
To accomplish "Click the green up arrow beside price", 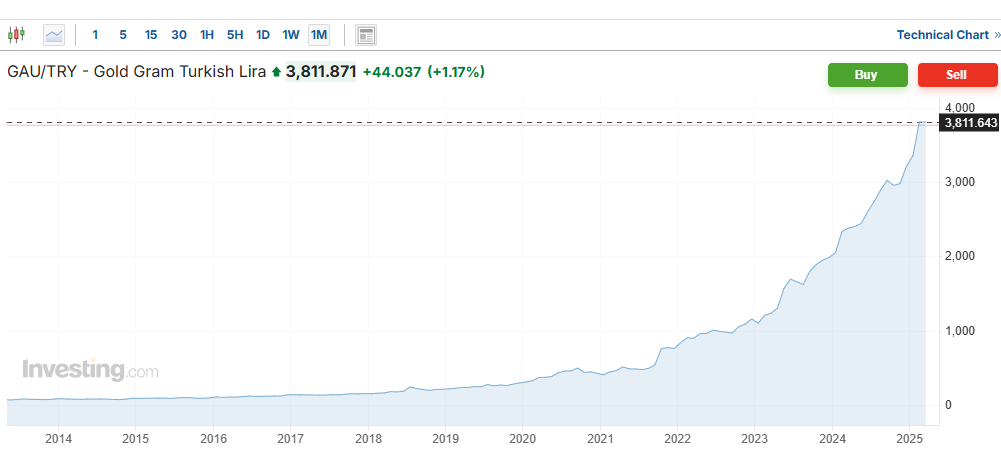I will coord(276,73).
